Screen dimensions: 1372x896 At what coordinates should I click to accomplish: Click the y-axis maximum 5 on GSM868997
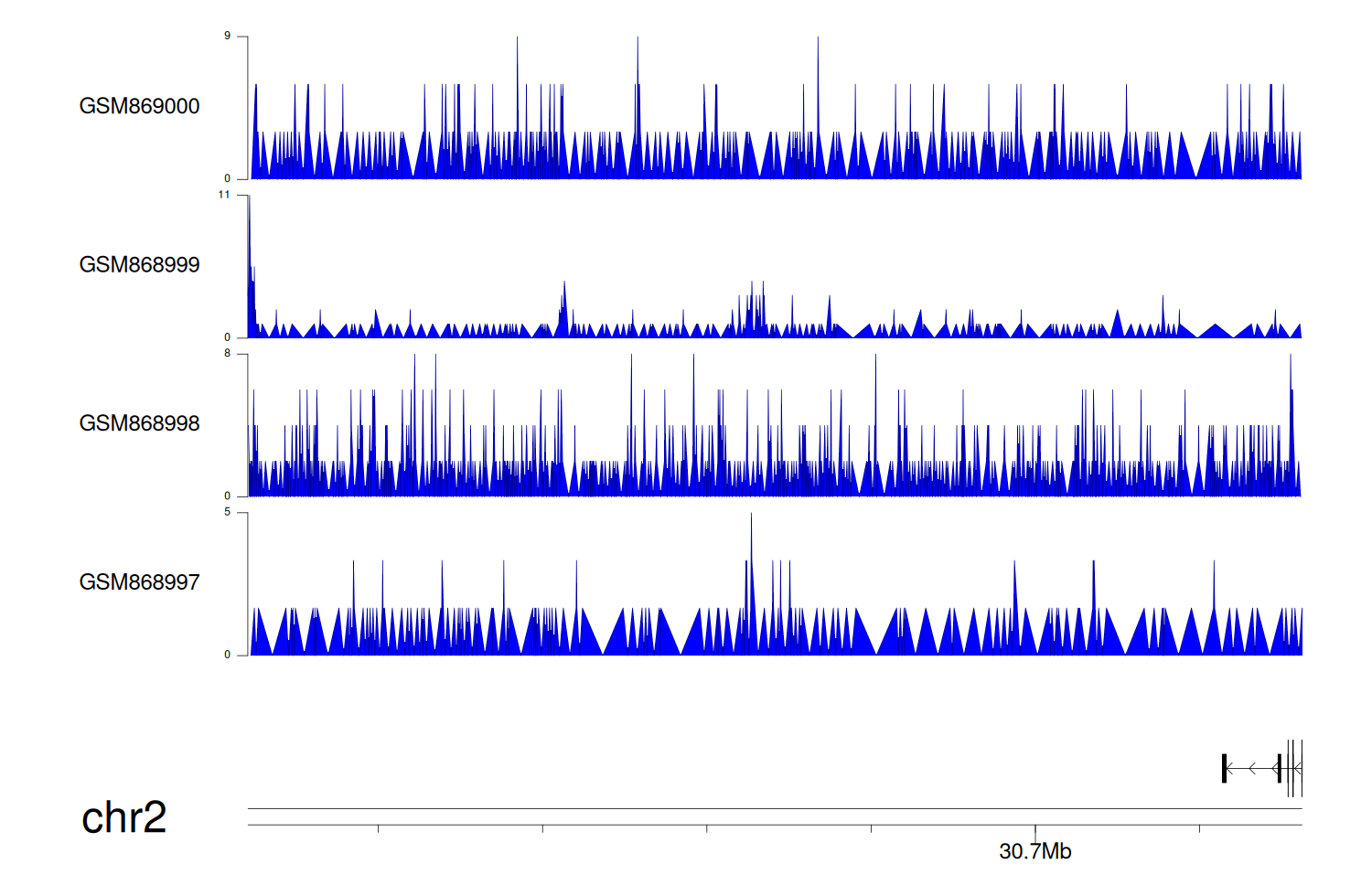[x=227, y=512]
